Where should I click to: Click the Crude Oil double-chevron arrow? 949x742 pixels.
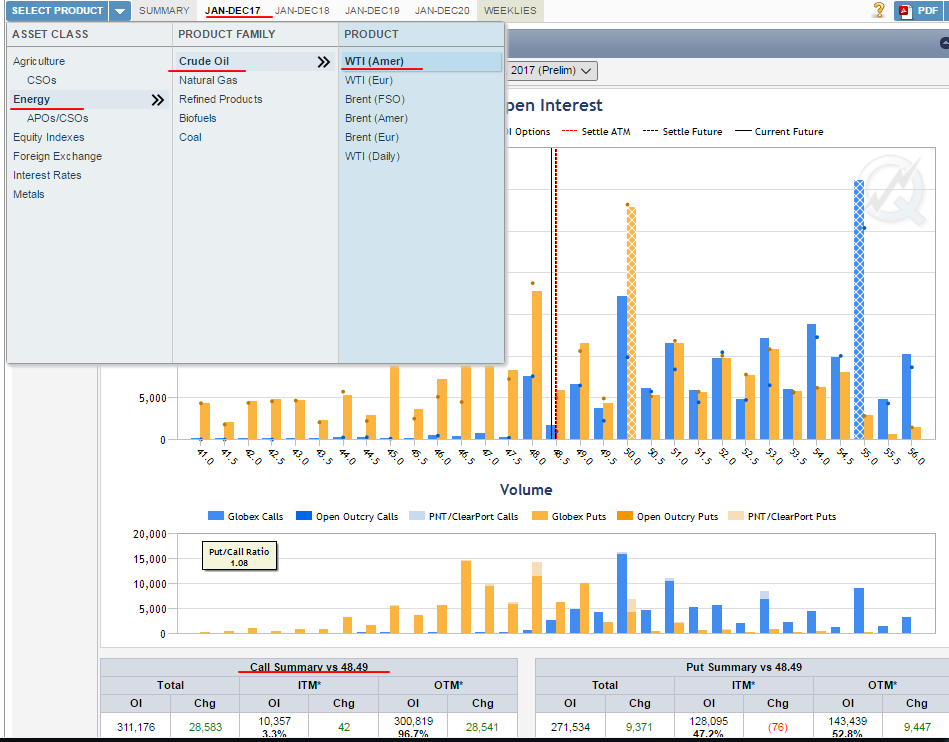coord(324,62)
